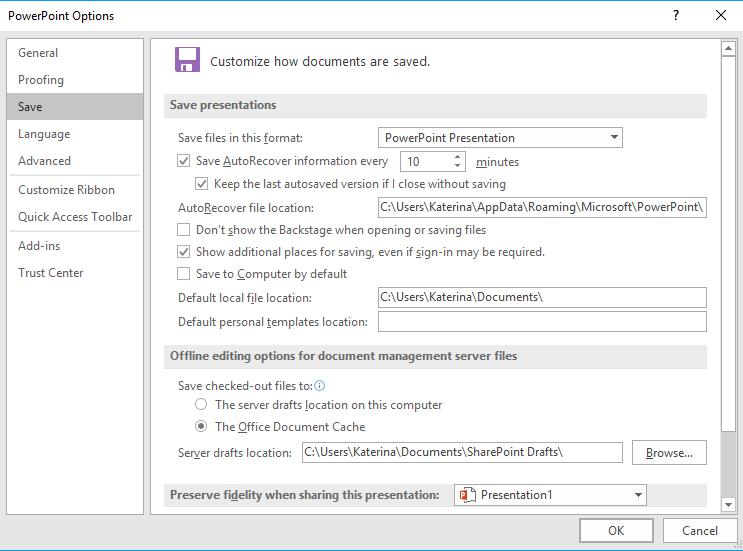Decrease AutoRecover minutes with down arrow
Viewport: 743px width, 551px height.
[457, 166]
